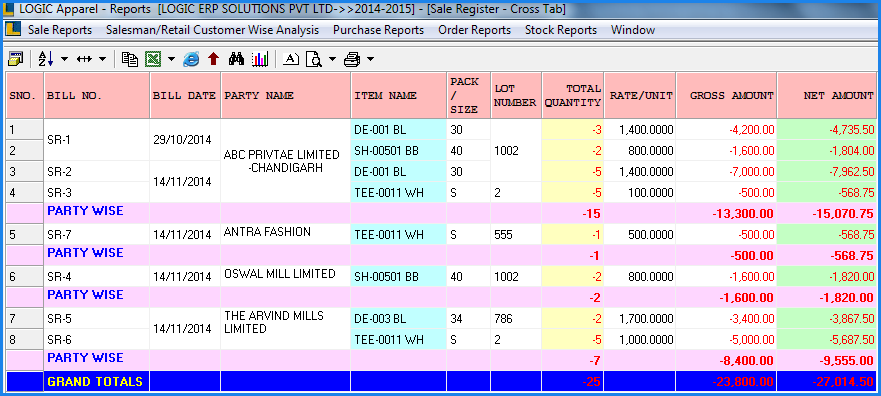The height and width of the screenshot is (396, 881).
Task: Click the LOGIC Apparel title bar icon
Action: [8, 9]
